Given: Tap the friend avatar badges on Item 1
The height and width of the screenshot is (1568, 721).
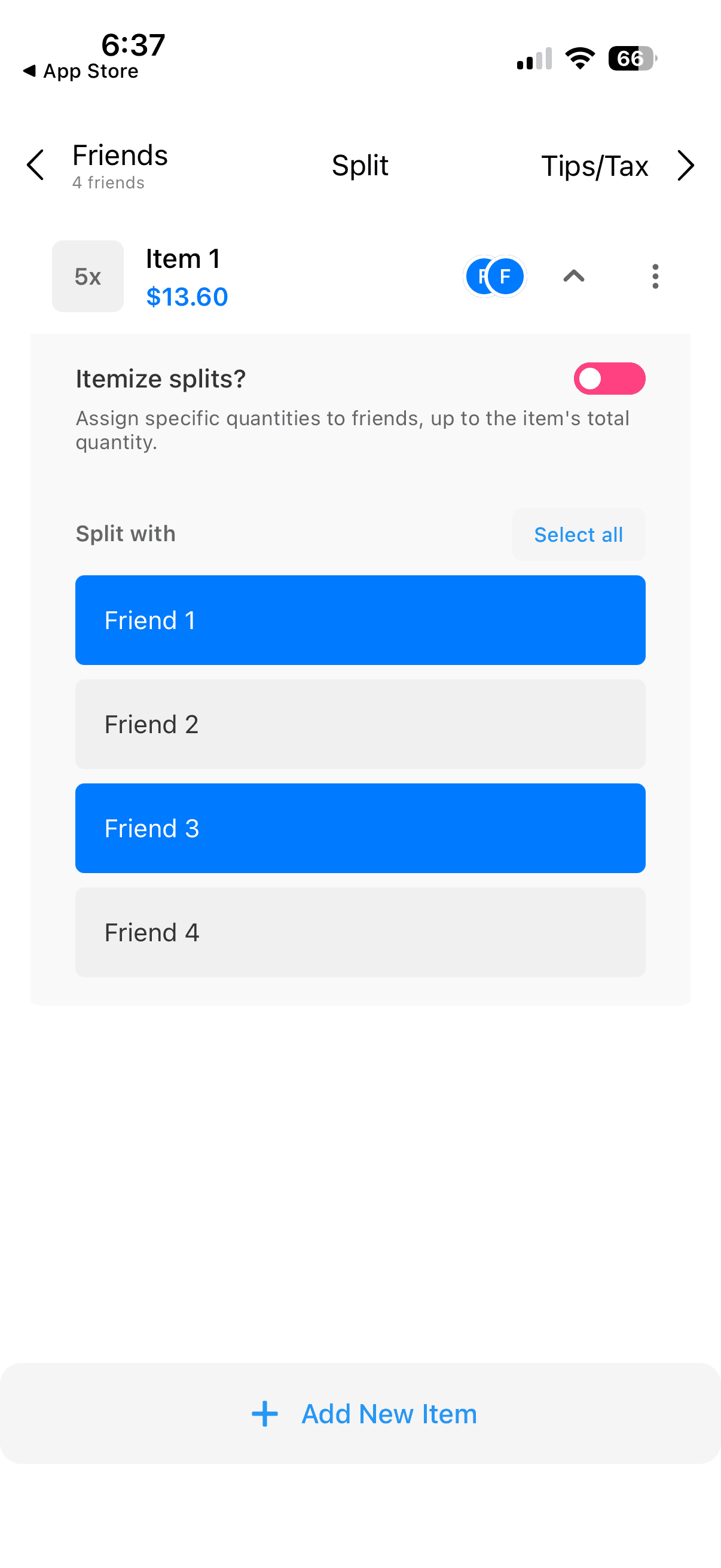Looking at the screenshot, I should (x=494, y=276).
